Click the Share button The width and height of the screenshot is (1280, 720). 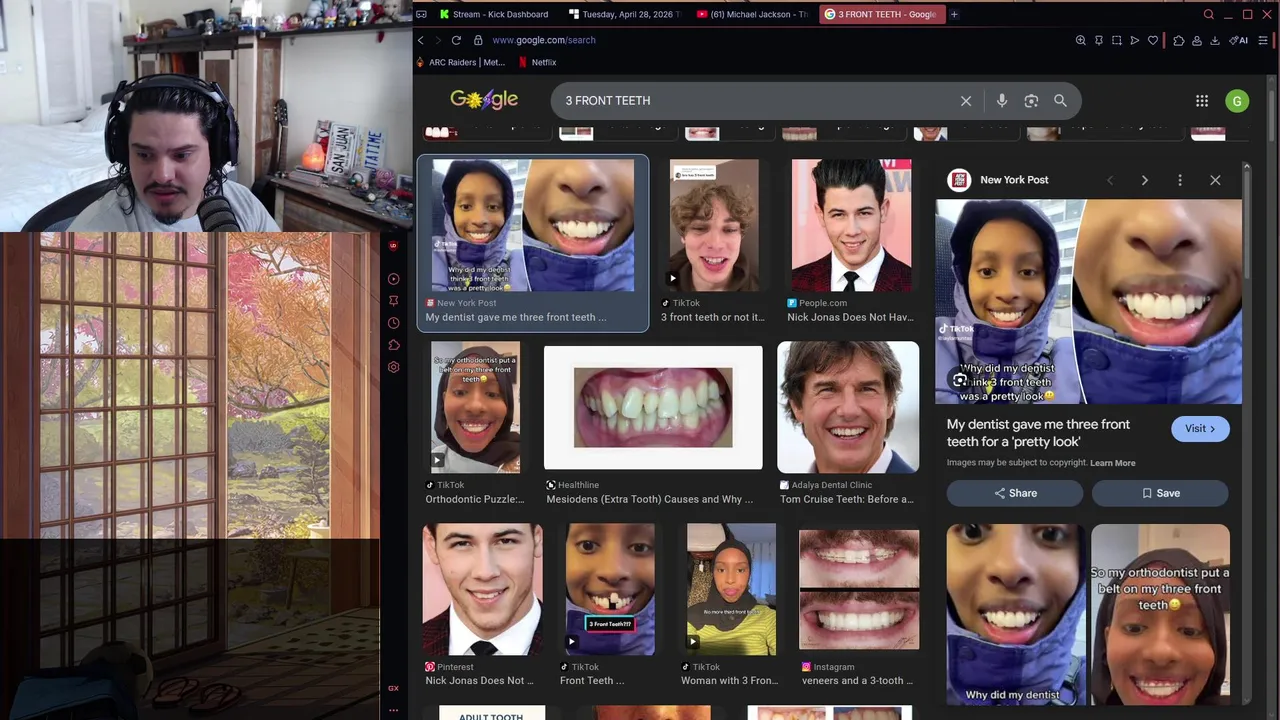click(1015, 493)
